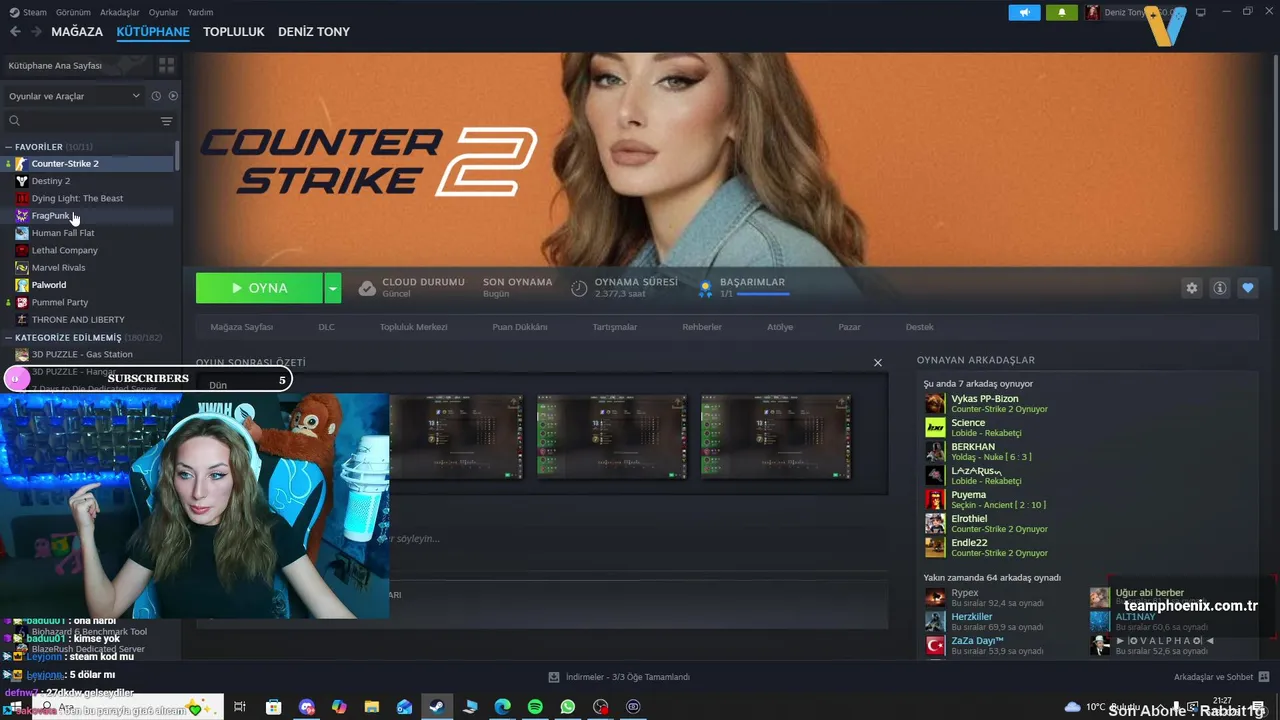Open the DLC link

[327, 327]
